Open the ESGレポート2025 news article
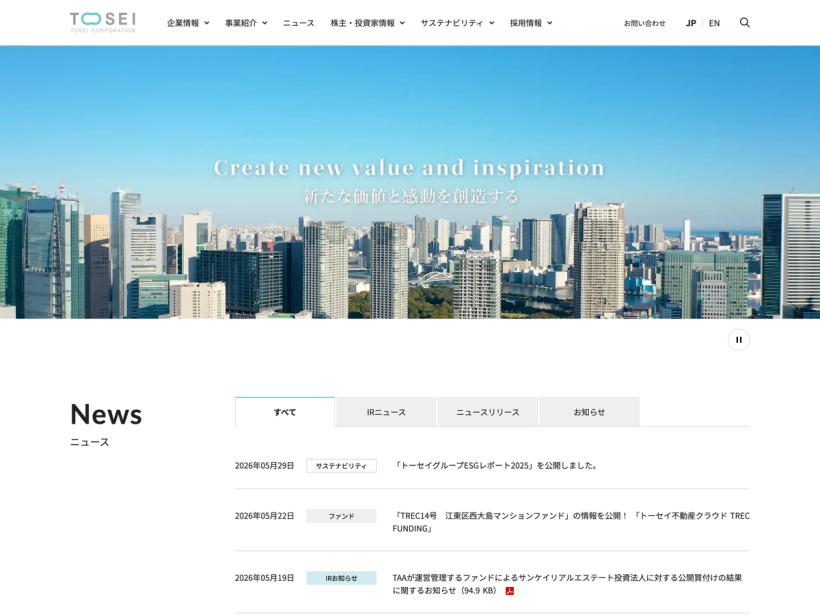820x615 pixels. point(496,465)
